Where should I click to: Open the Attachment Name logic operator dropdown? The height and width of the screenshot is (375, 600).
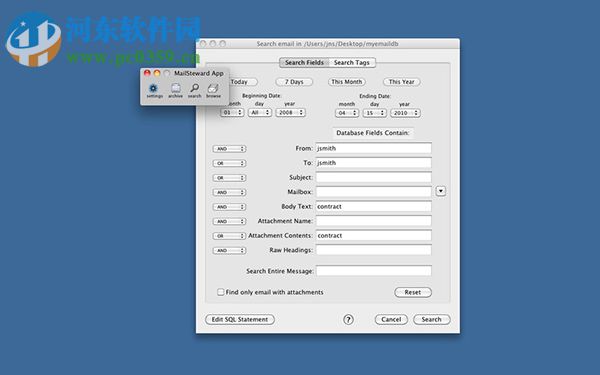tap(229, 221)
